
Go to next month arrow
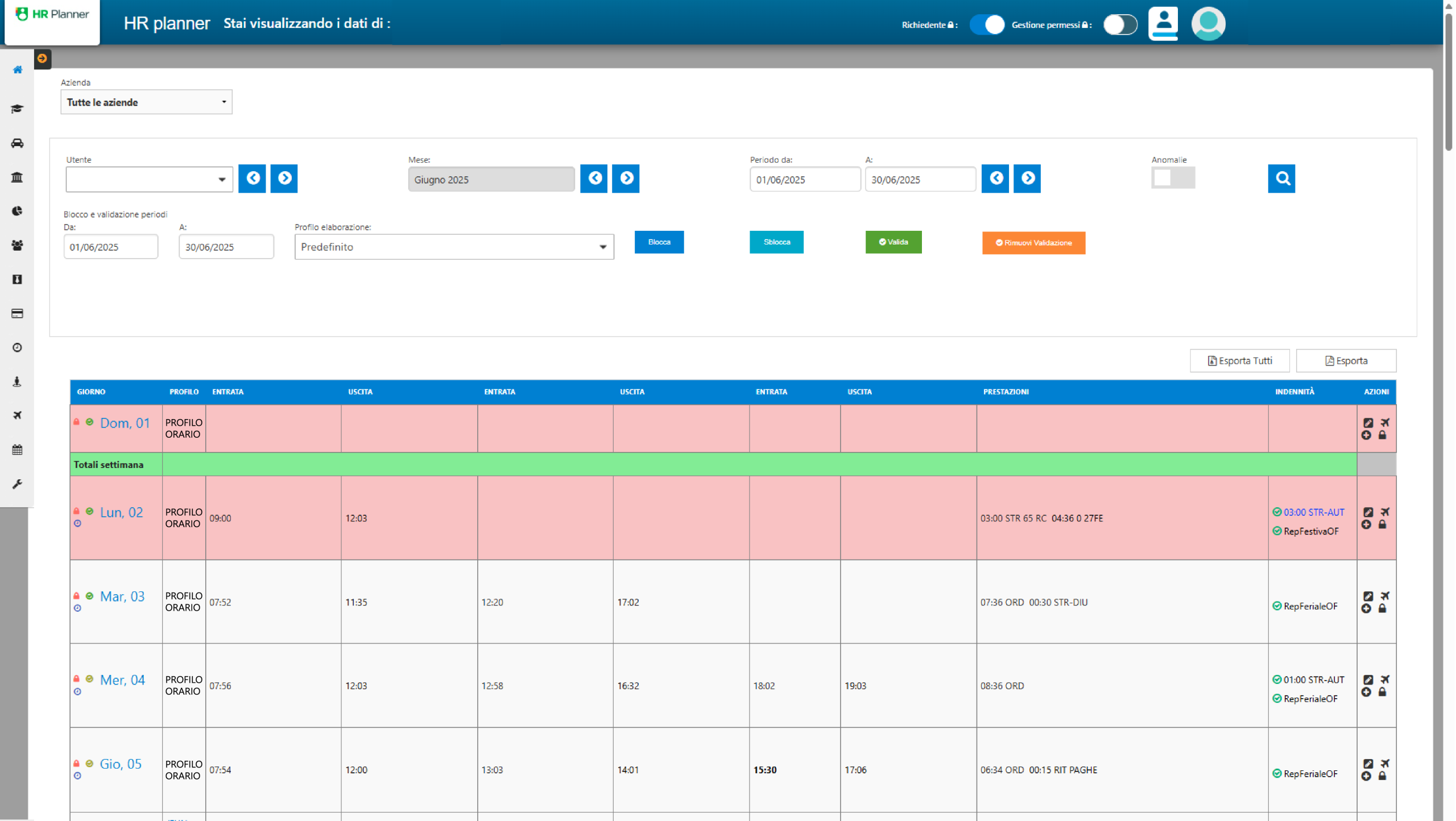point(626,179)
